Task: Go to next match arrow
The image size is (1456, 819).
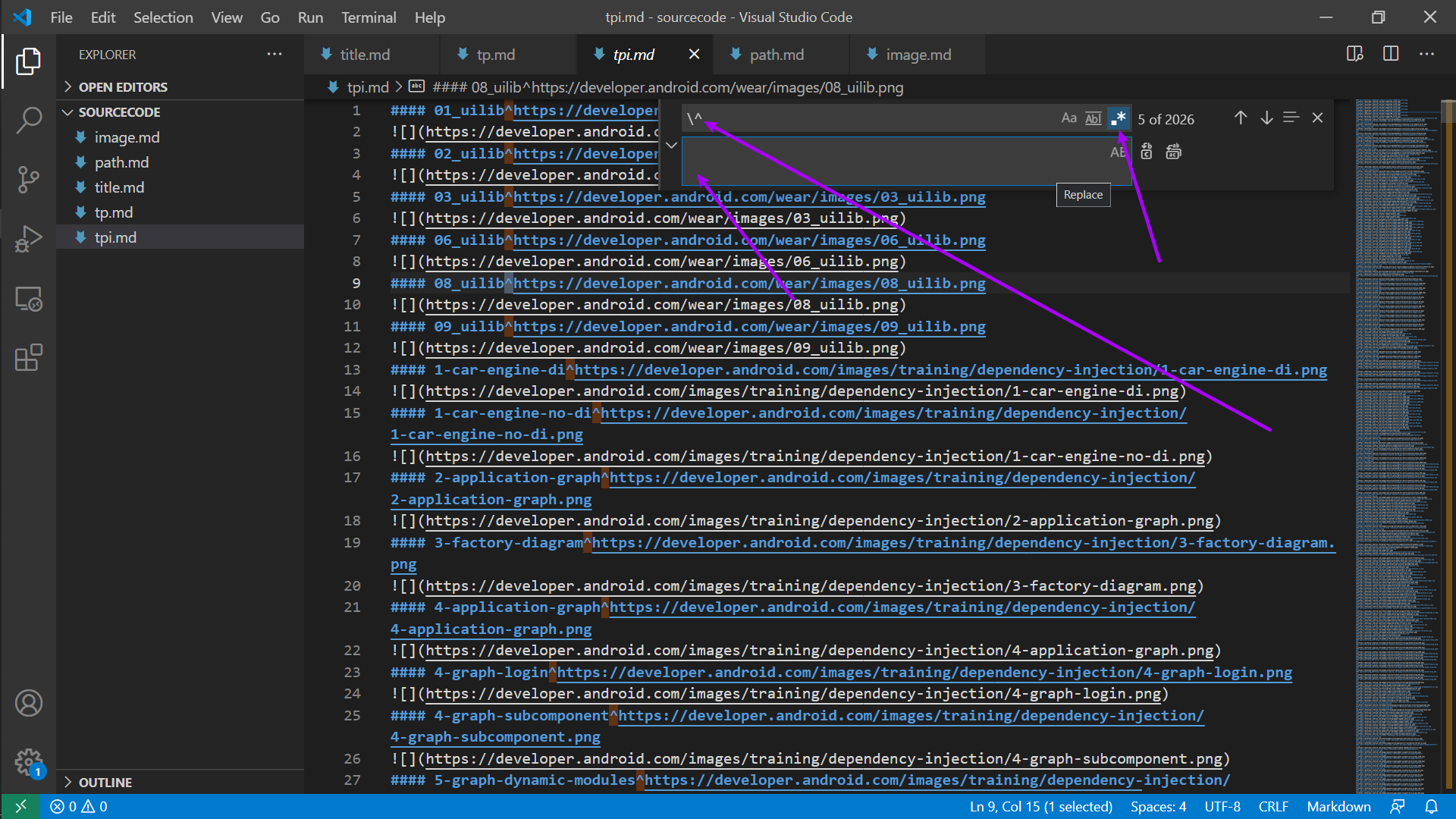Action: point(1266,118)
